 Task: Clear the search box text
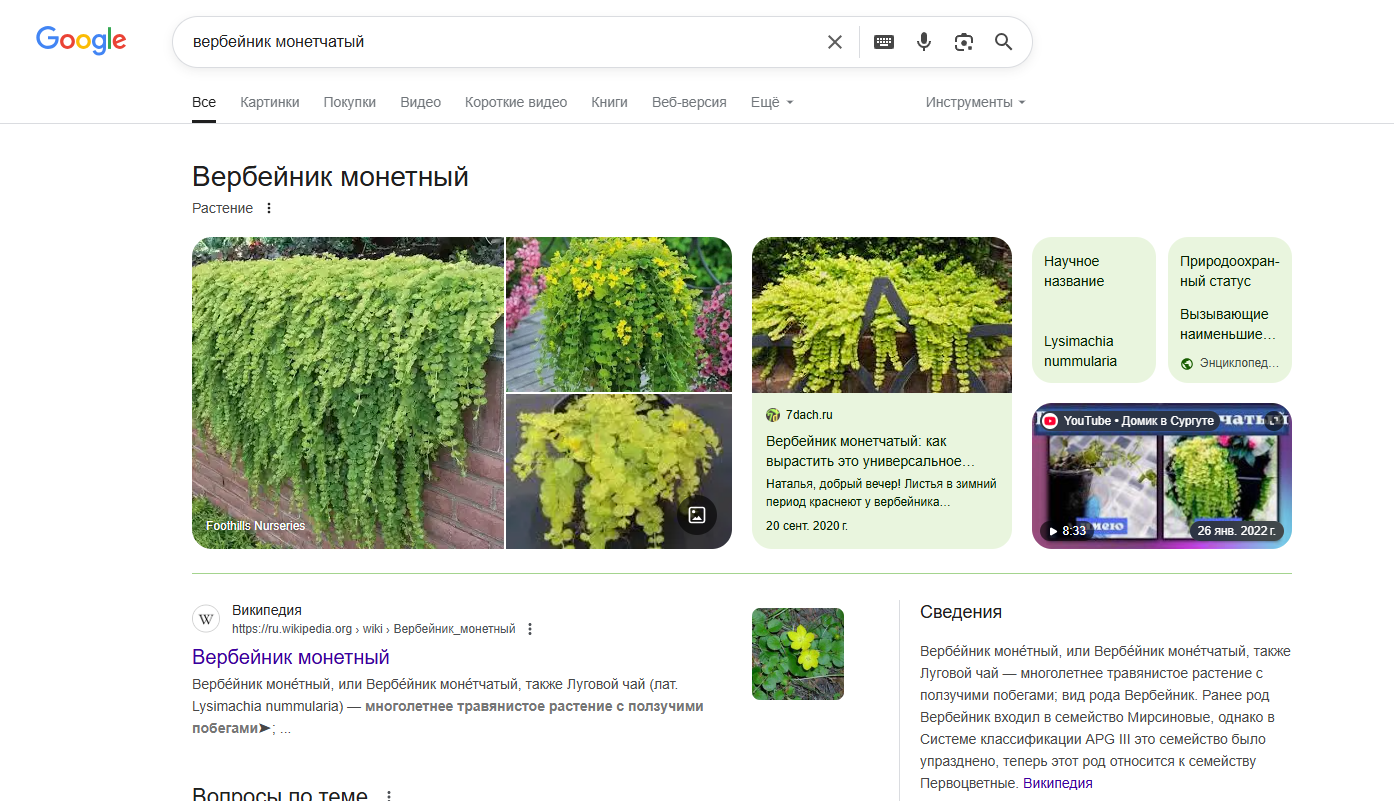coord(834,42)
